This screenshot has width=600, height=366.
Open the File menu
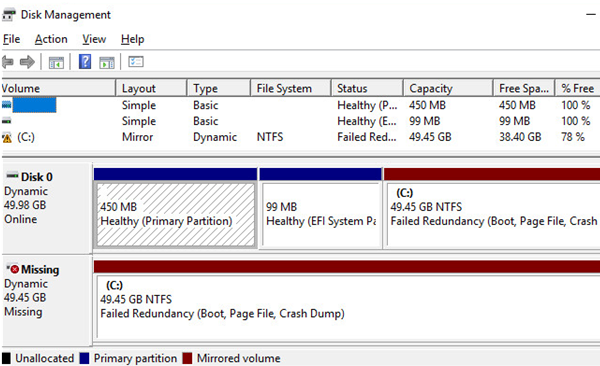11,39
